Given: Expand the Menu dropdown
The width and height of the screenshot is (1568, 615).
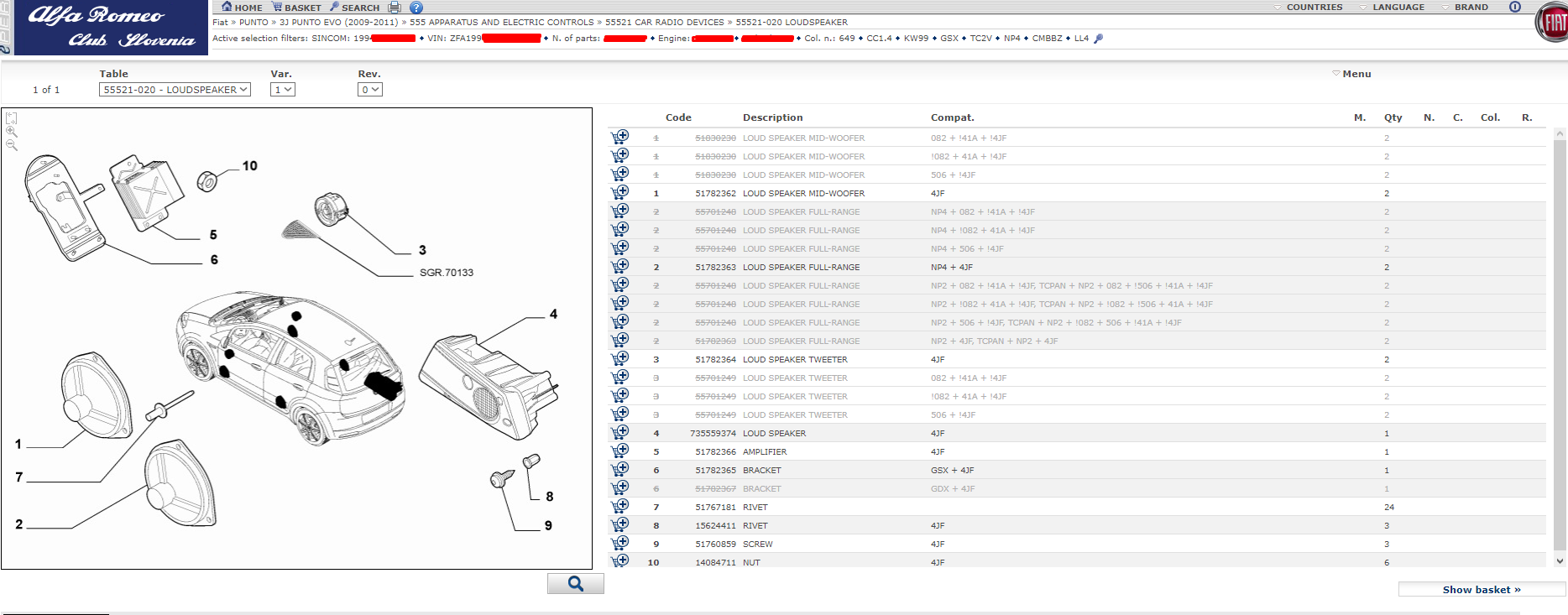Looking at the screenshot, I should pyautogui.click(x=1351, y=74).
